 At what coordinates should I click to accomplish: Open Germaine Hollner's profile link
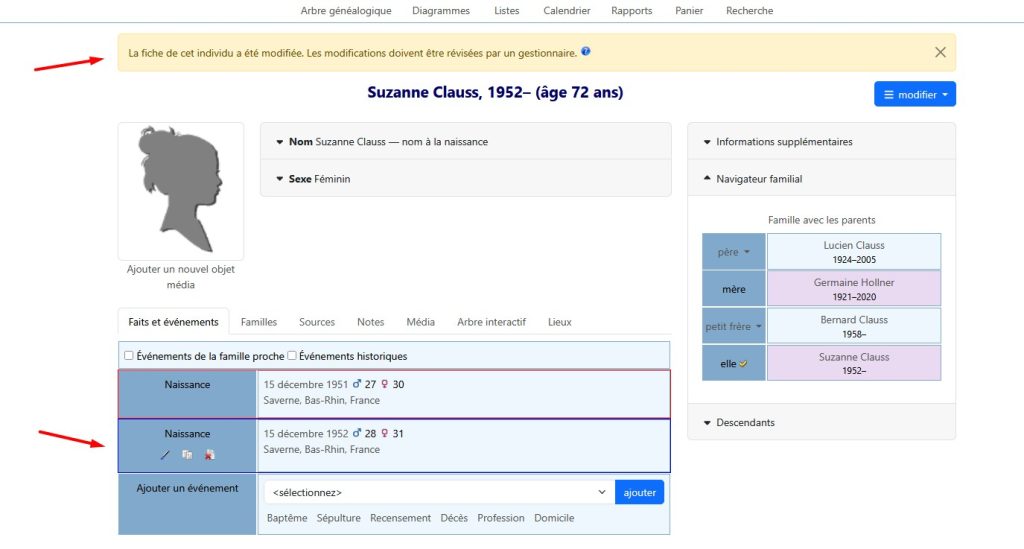(853, 283)
